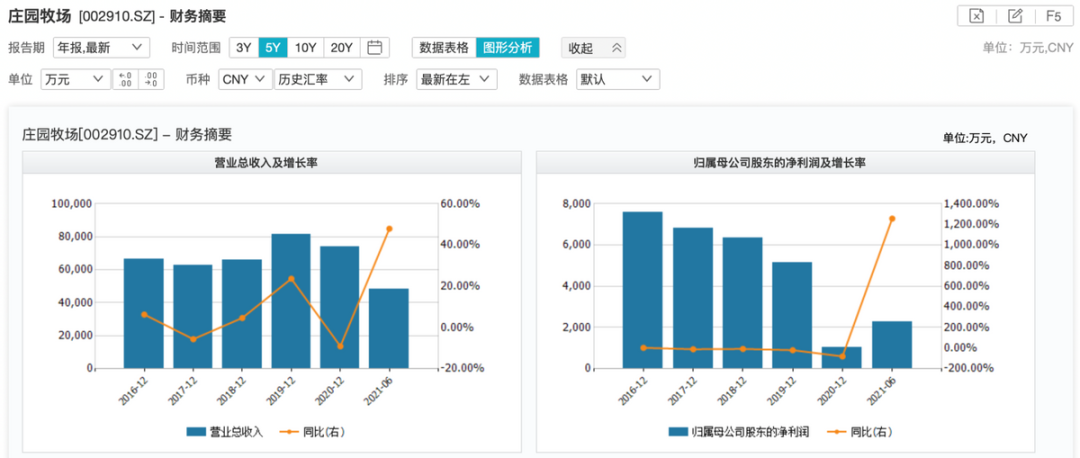The image size is (1080, 458).
Task: Collapse panel with 收起 button
Action: pos(594,48)
